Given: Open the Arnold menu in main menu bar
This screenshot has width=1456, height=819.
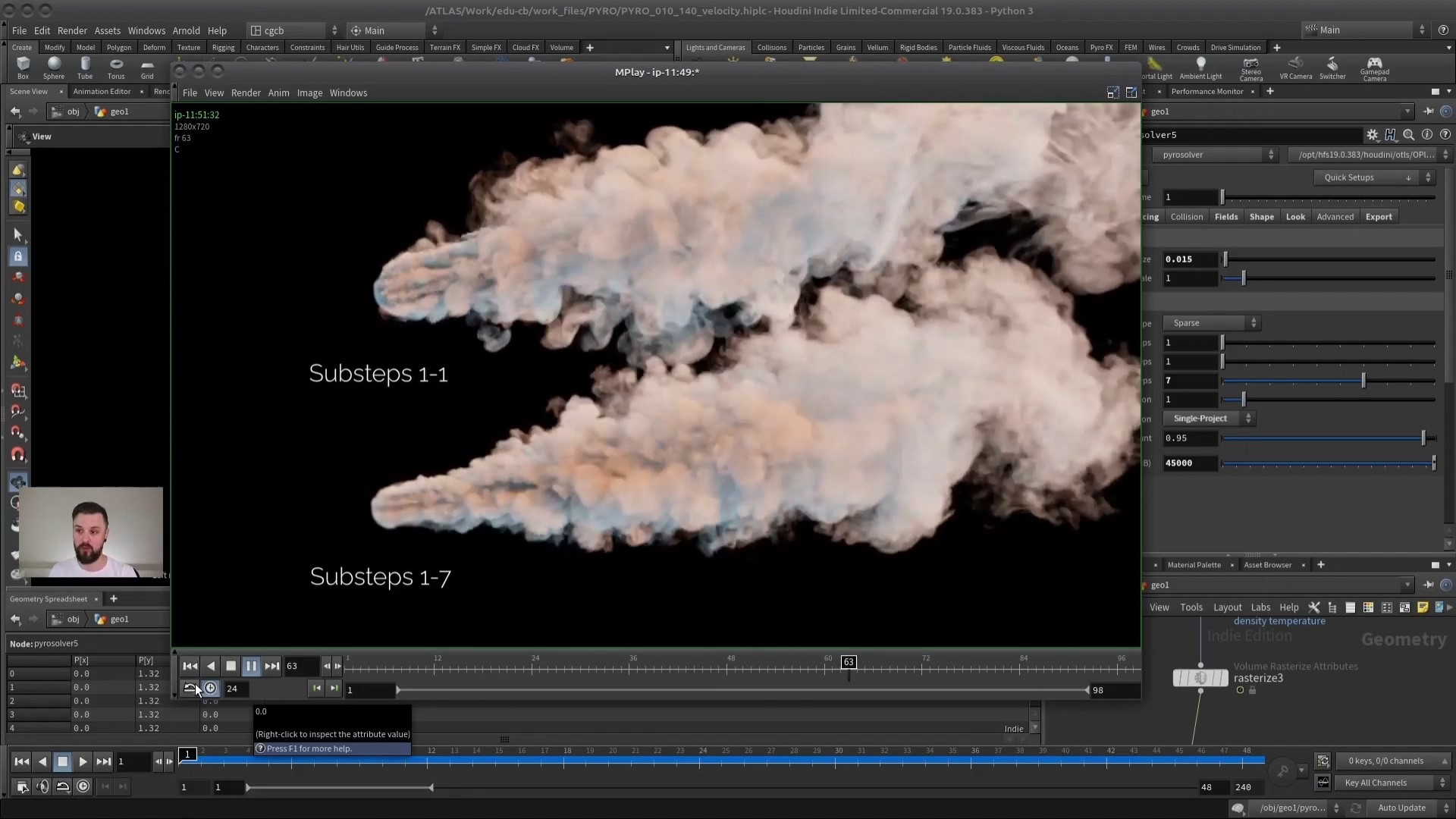Looking at the screenshot, I should [x=186, y=30].
